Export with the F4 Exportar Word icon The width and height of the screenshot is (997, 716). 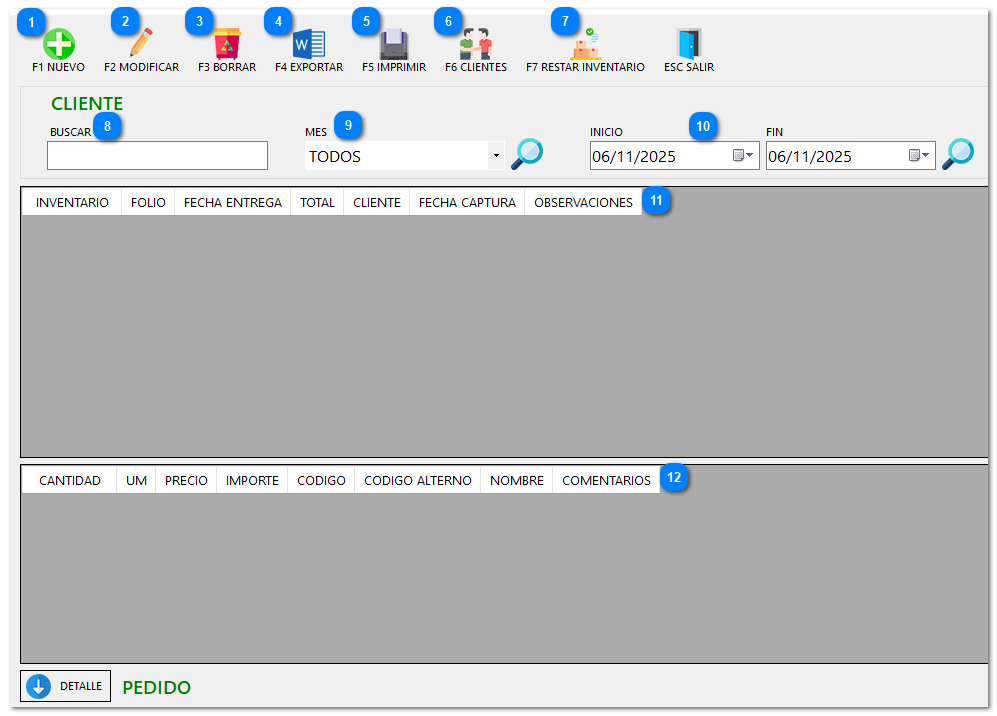click(x=308, y=44)
